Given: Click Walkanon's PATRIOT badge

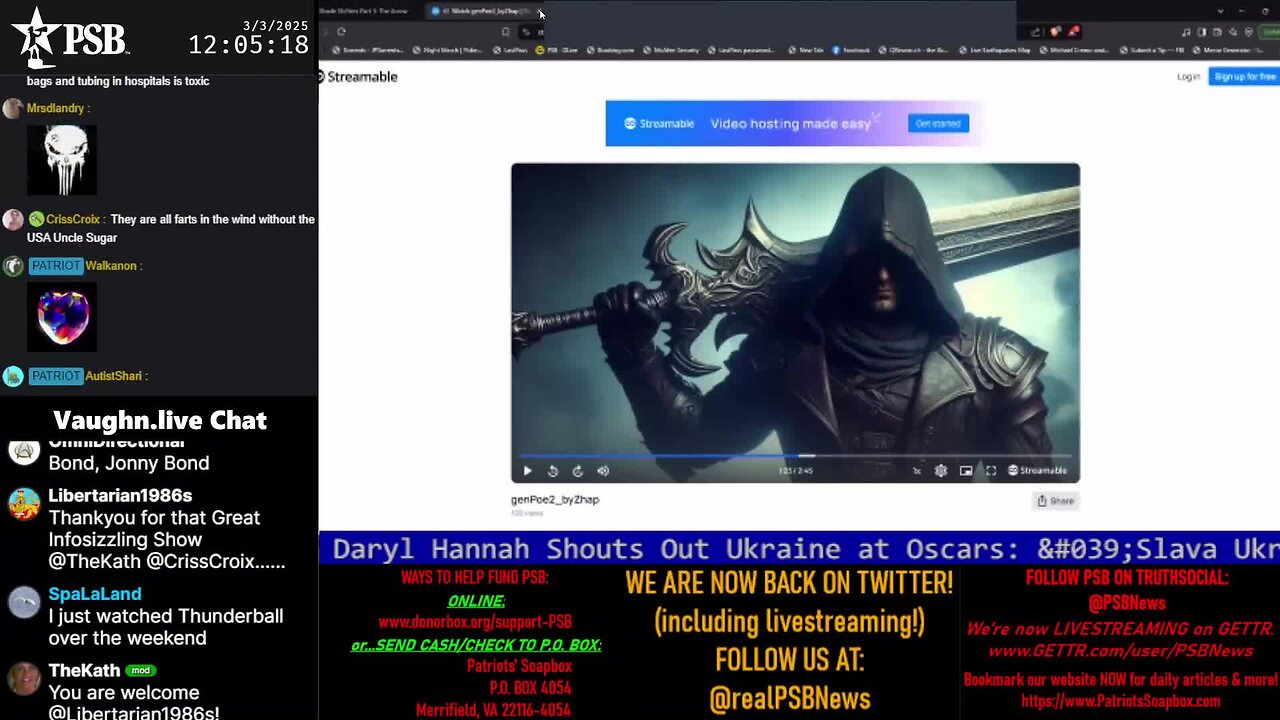Looking at the screenshot, I should tap(55, 266).
